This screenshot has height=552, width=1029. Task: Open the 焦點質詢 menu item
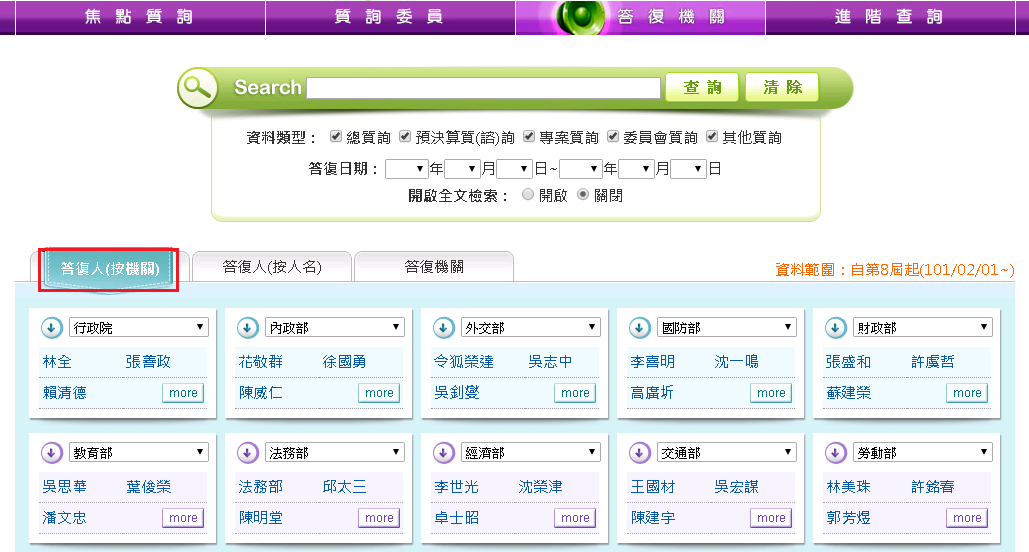(140, 17)
